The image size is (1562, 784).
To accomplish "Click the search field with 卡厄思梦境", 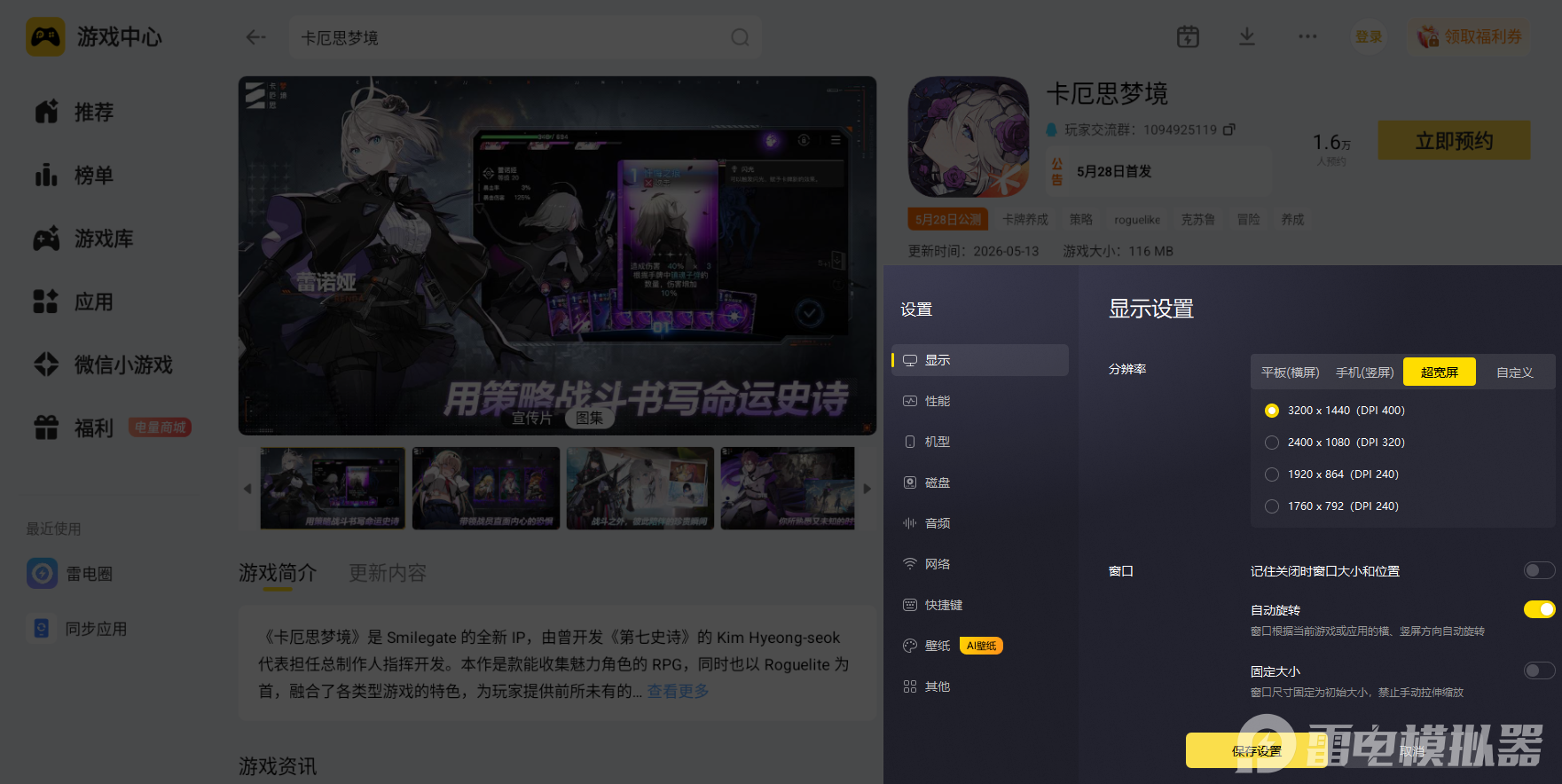I will pyautogui.click(x=525, y=37).
